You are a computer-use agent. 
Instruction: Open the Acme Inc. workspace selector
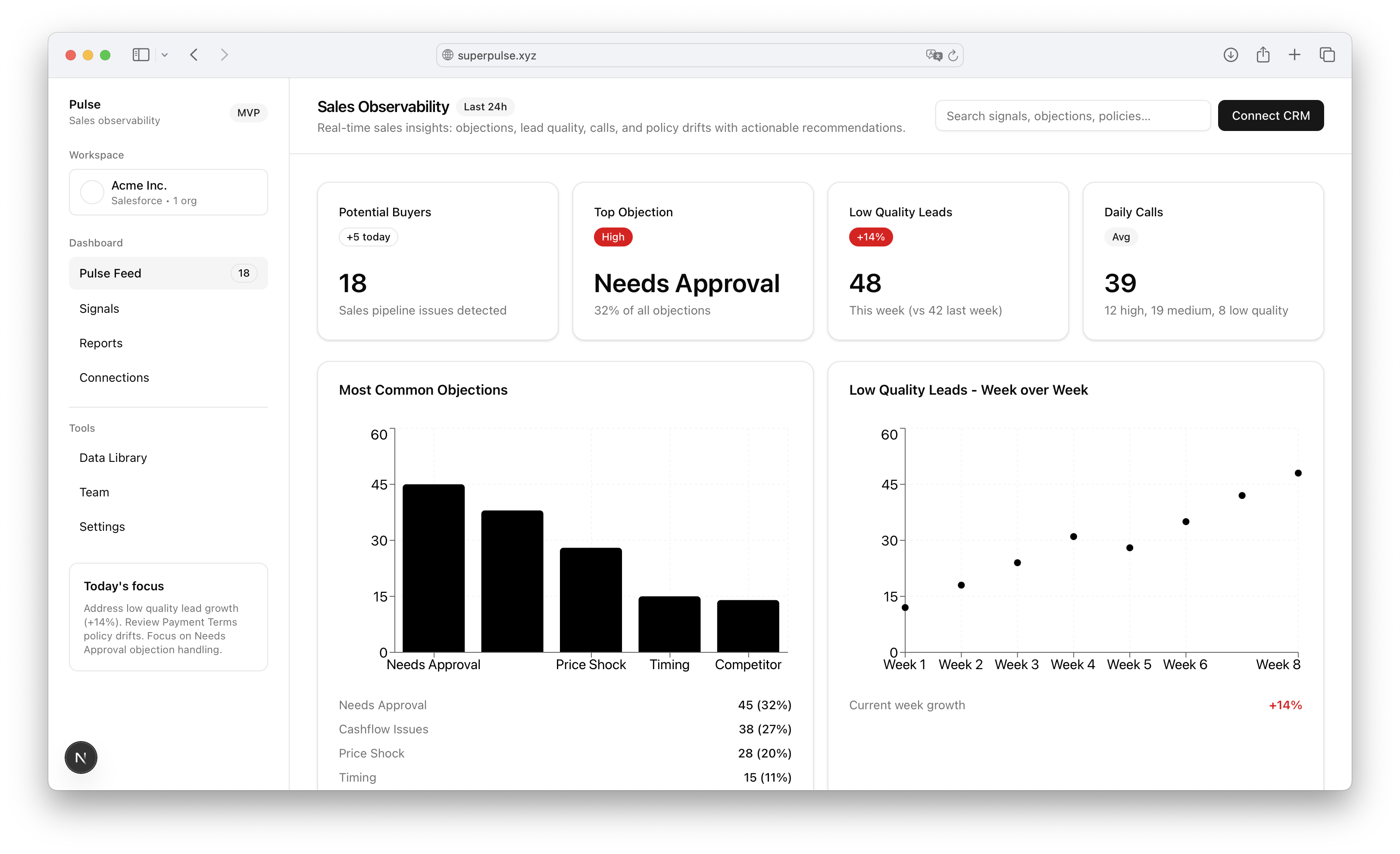tap(168, 193)
